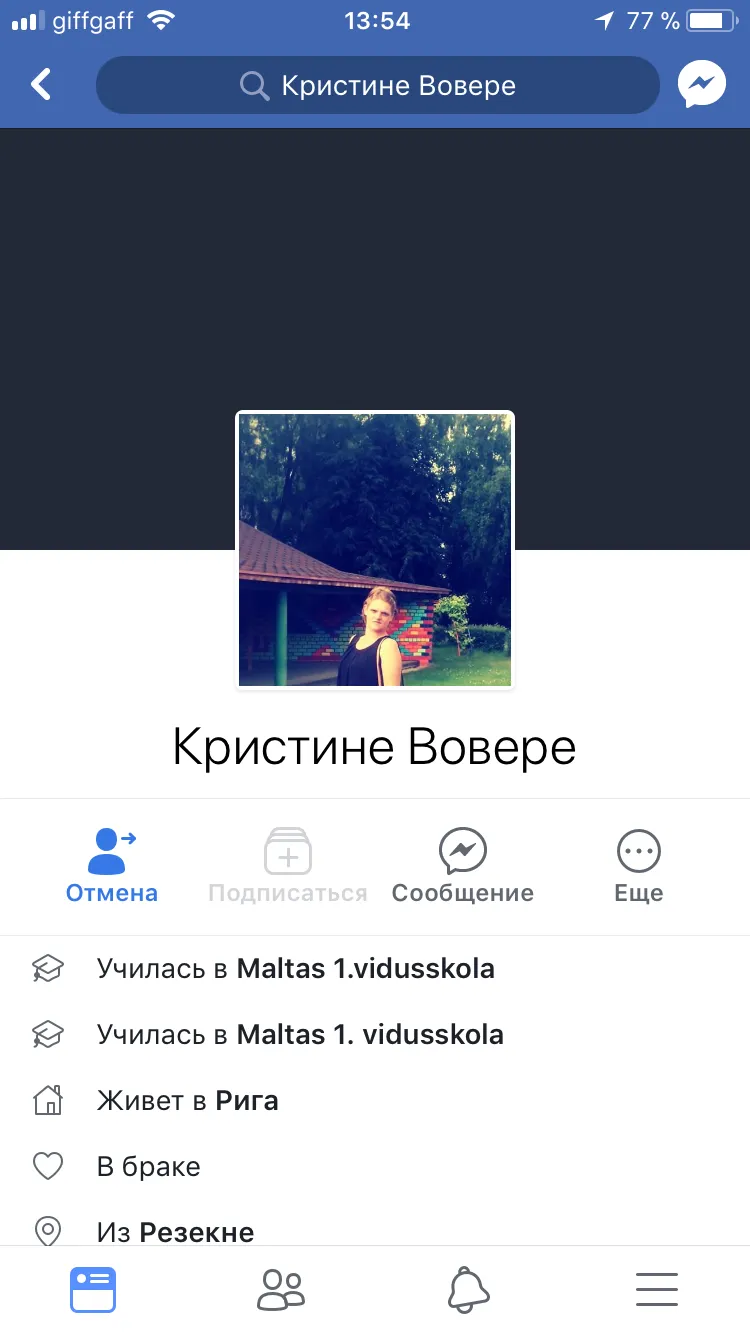Tap the В браке relationship row

point(375,1166)
